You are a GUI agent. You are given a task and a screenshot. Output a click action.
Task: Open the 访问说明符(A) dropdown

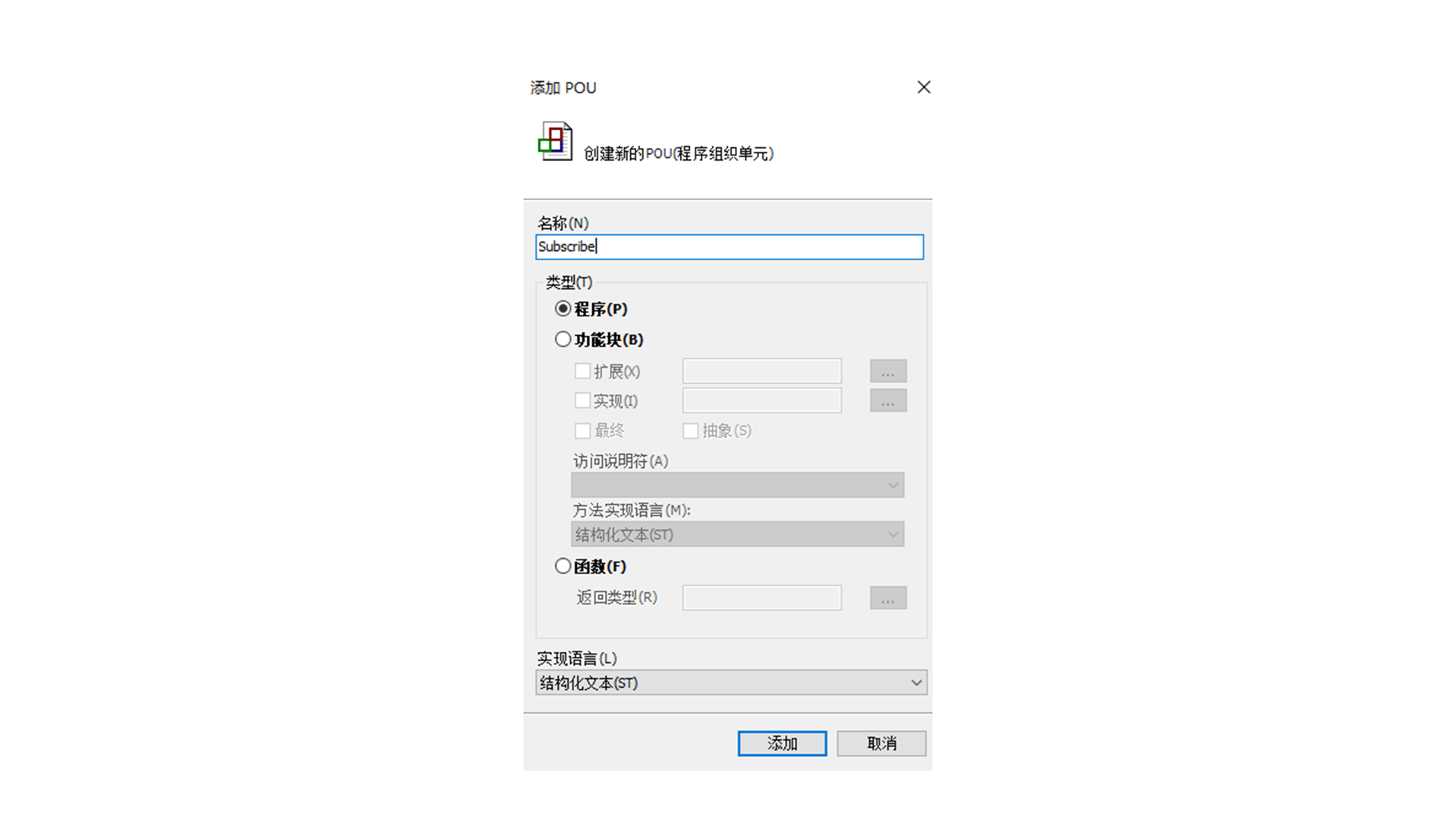737,485
